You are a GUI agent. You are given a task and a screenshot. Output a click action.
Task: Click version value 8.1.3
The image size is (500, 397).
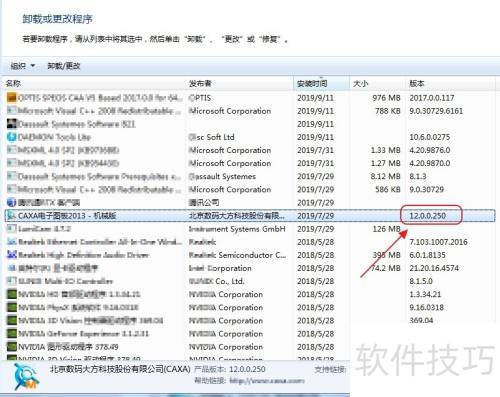click(418, 176)
